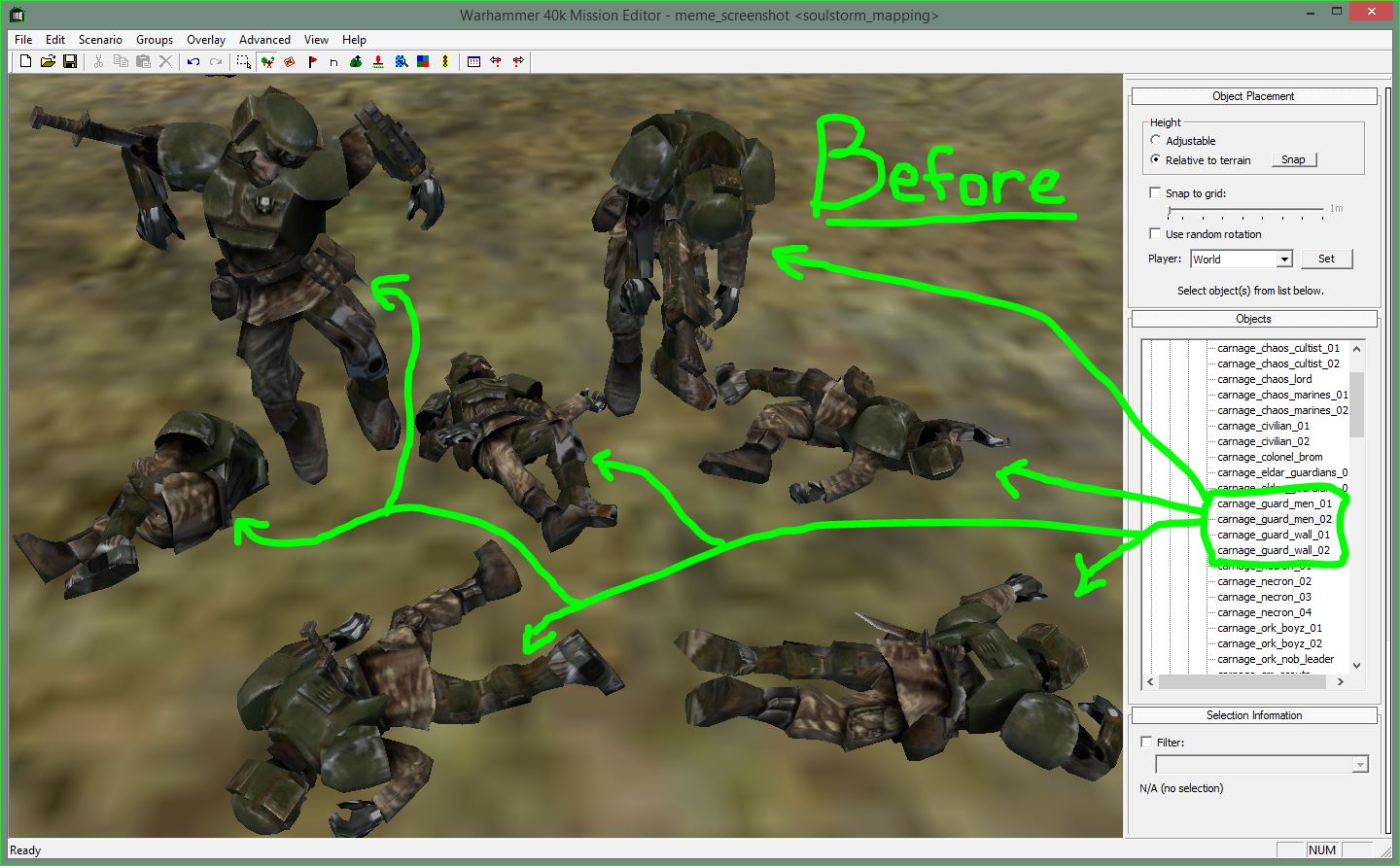Undo the last action
Screen dimensions: 1400x866
tap(193, 61)
